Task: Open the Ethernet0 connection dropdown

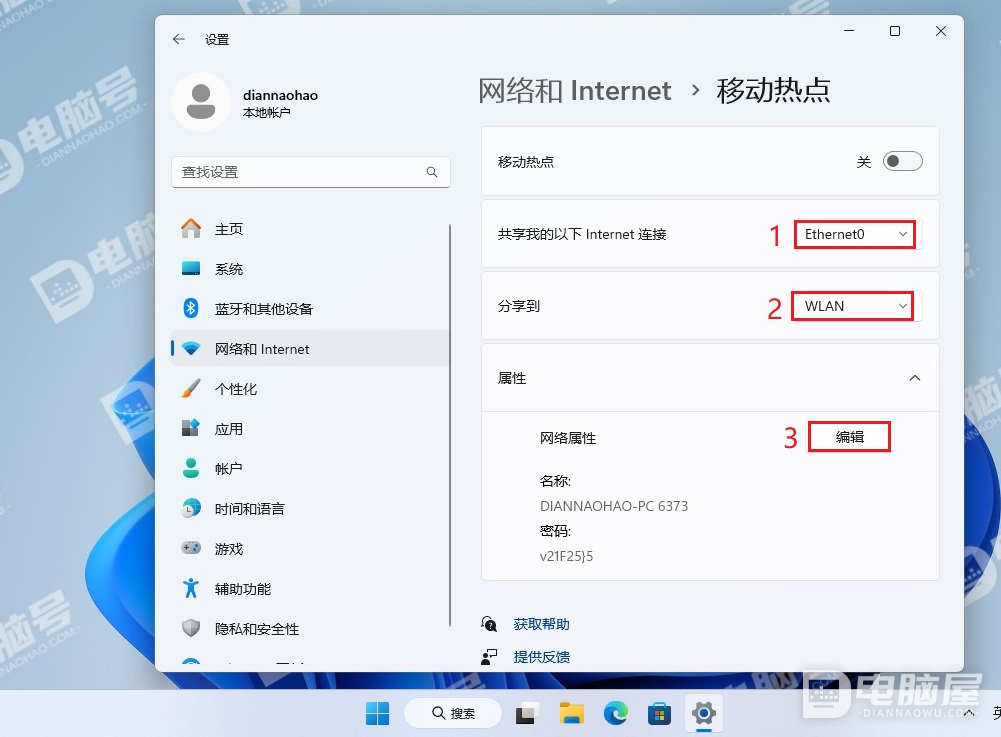Action: pos(854,234)
